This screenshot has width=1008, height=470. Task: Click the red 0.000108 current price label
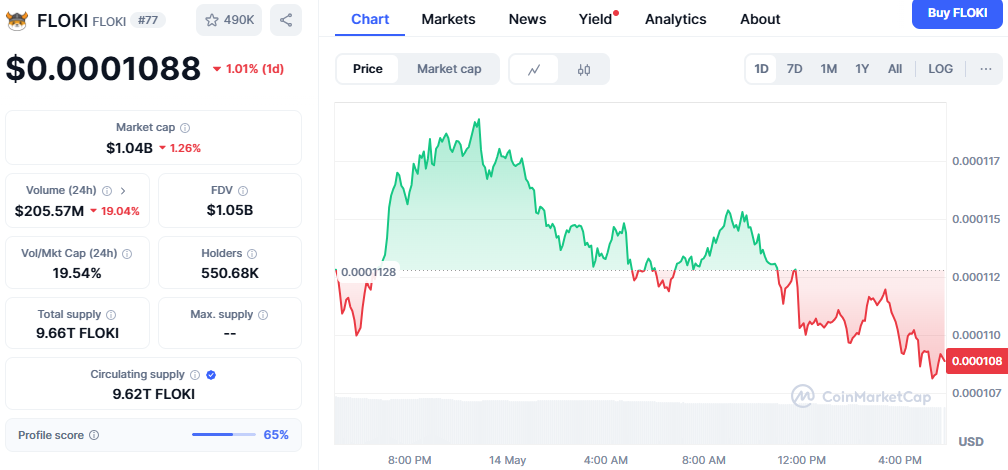977,361
